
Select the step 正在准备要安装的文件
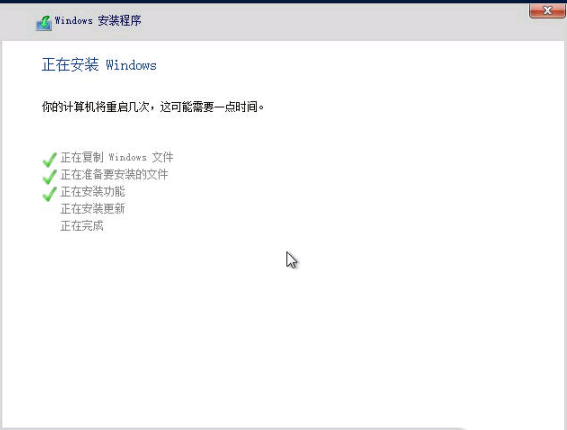[x=114, y=174]
